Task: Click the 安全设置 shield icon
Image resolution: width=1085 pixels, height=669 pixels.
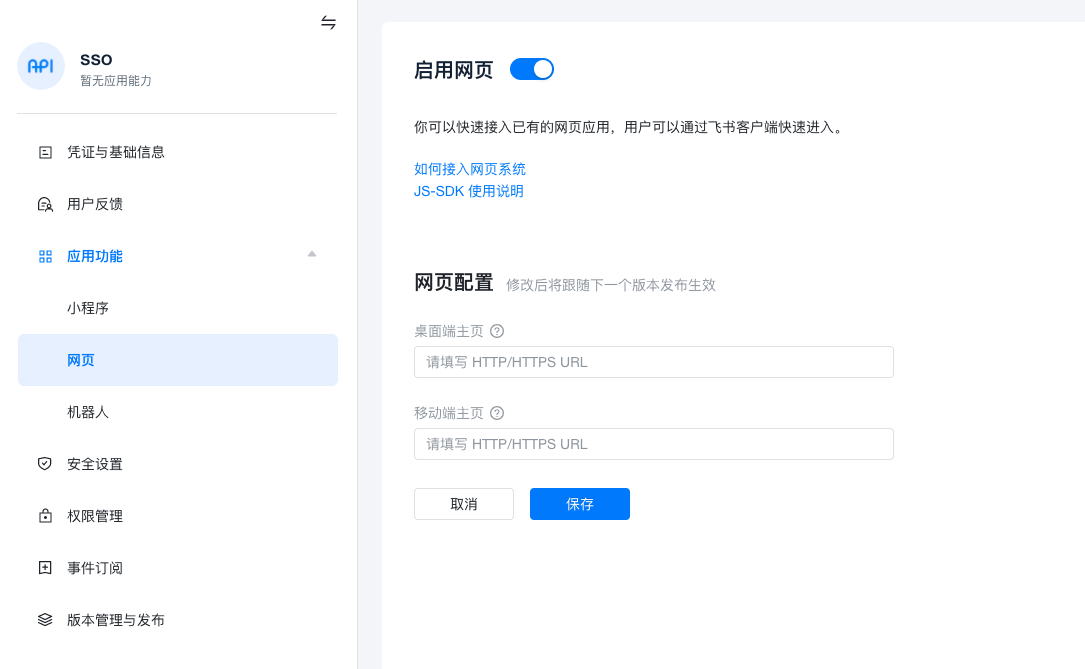Action: pos(45,464)
